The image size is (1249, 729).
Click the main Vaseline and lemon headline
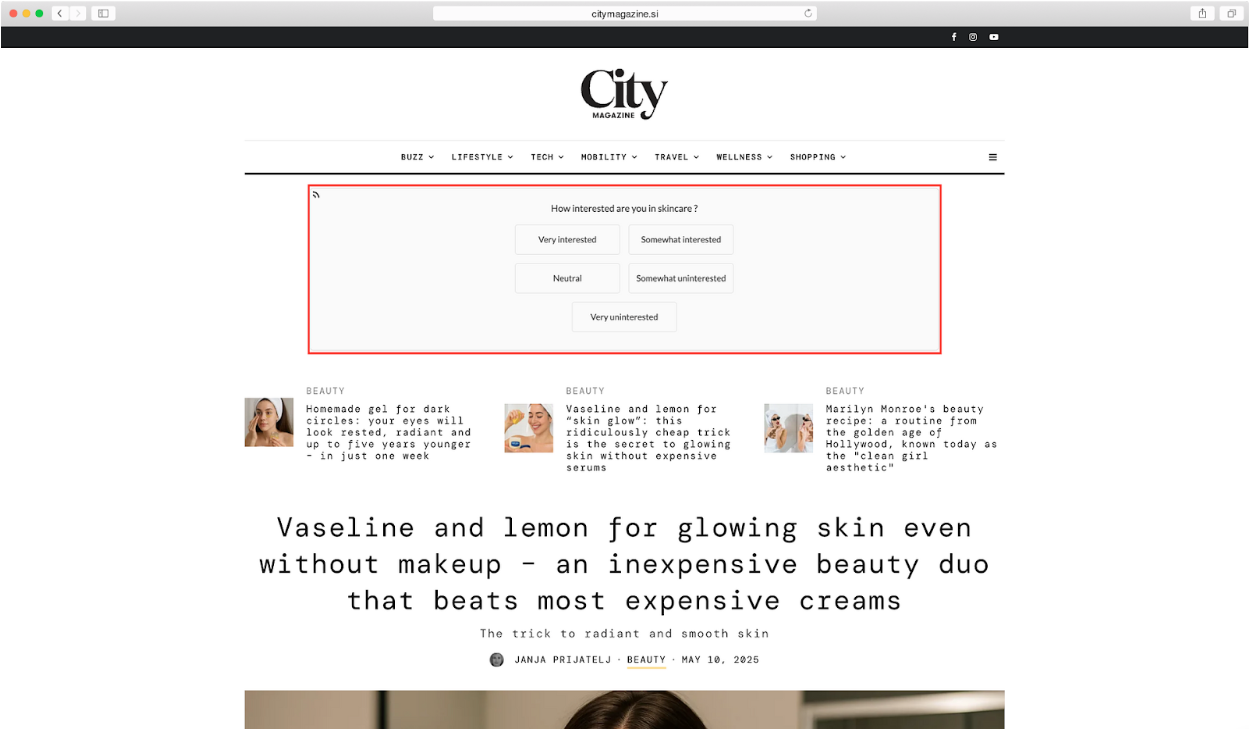(x=624, y=564)
